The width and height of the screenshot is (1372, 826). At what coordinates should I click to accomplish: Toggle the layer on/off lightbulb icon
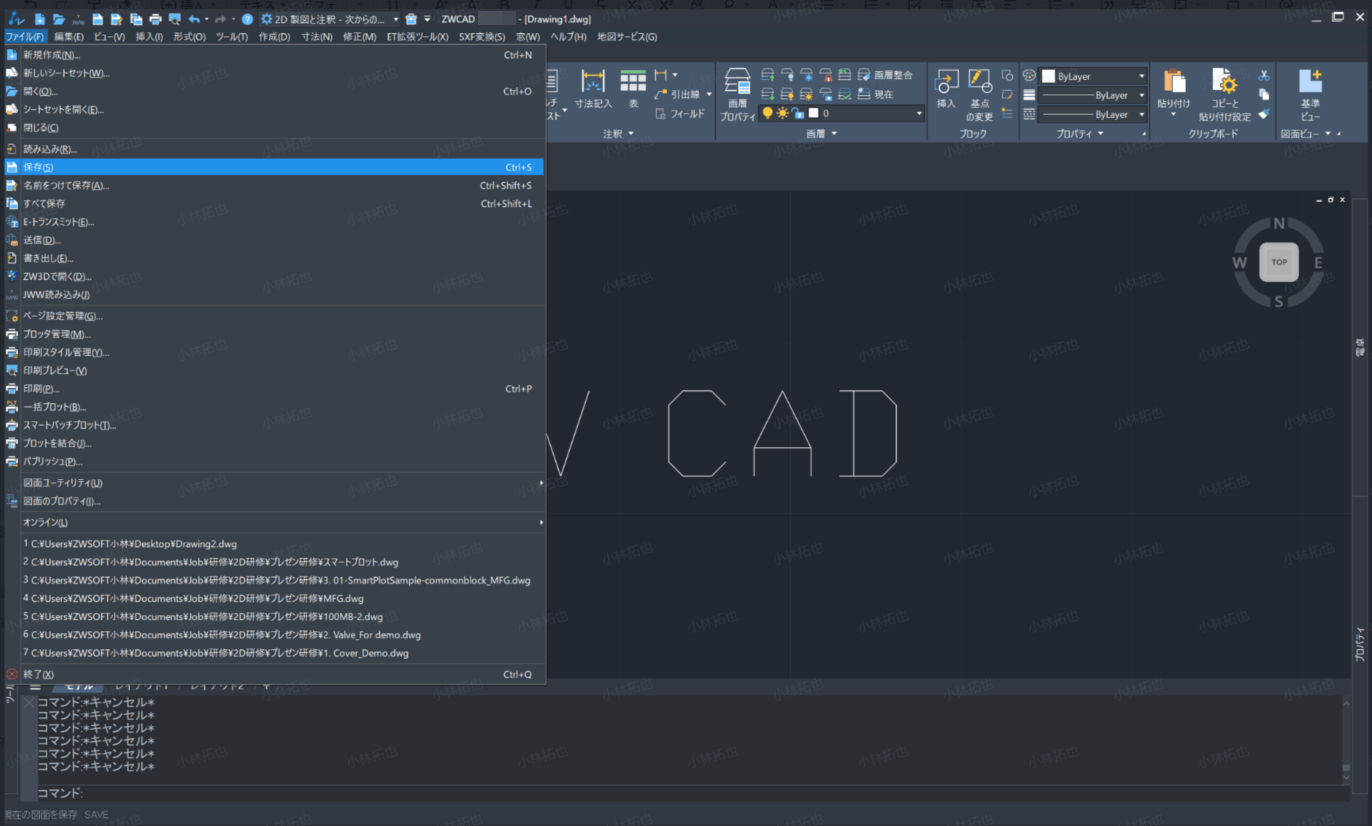point(767,113)
